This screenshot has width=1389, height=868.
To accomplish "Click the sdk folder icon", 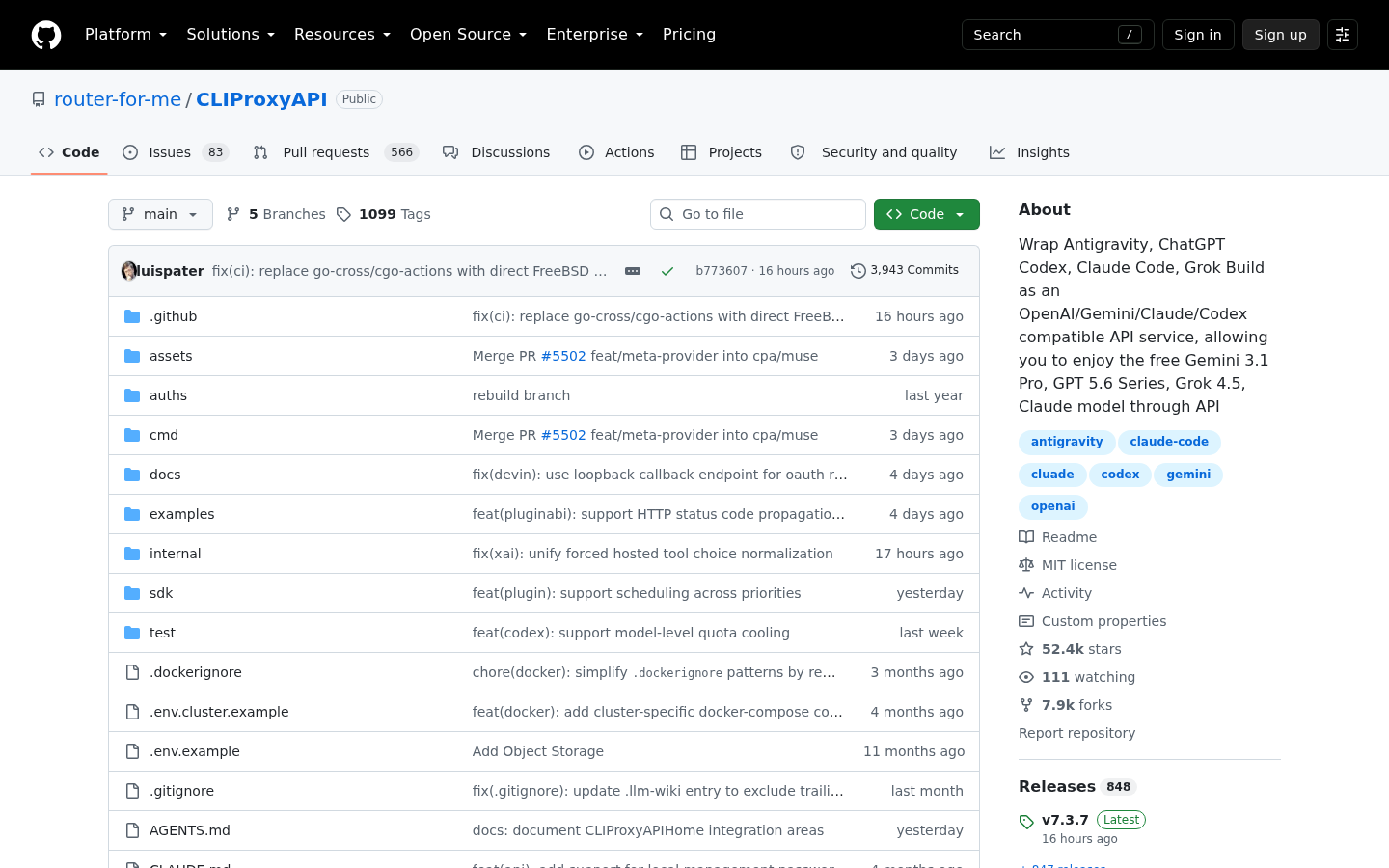I will (x=132, y=593).
